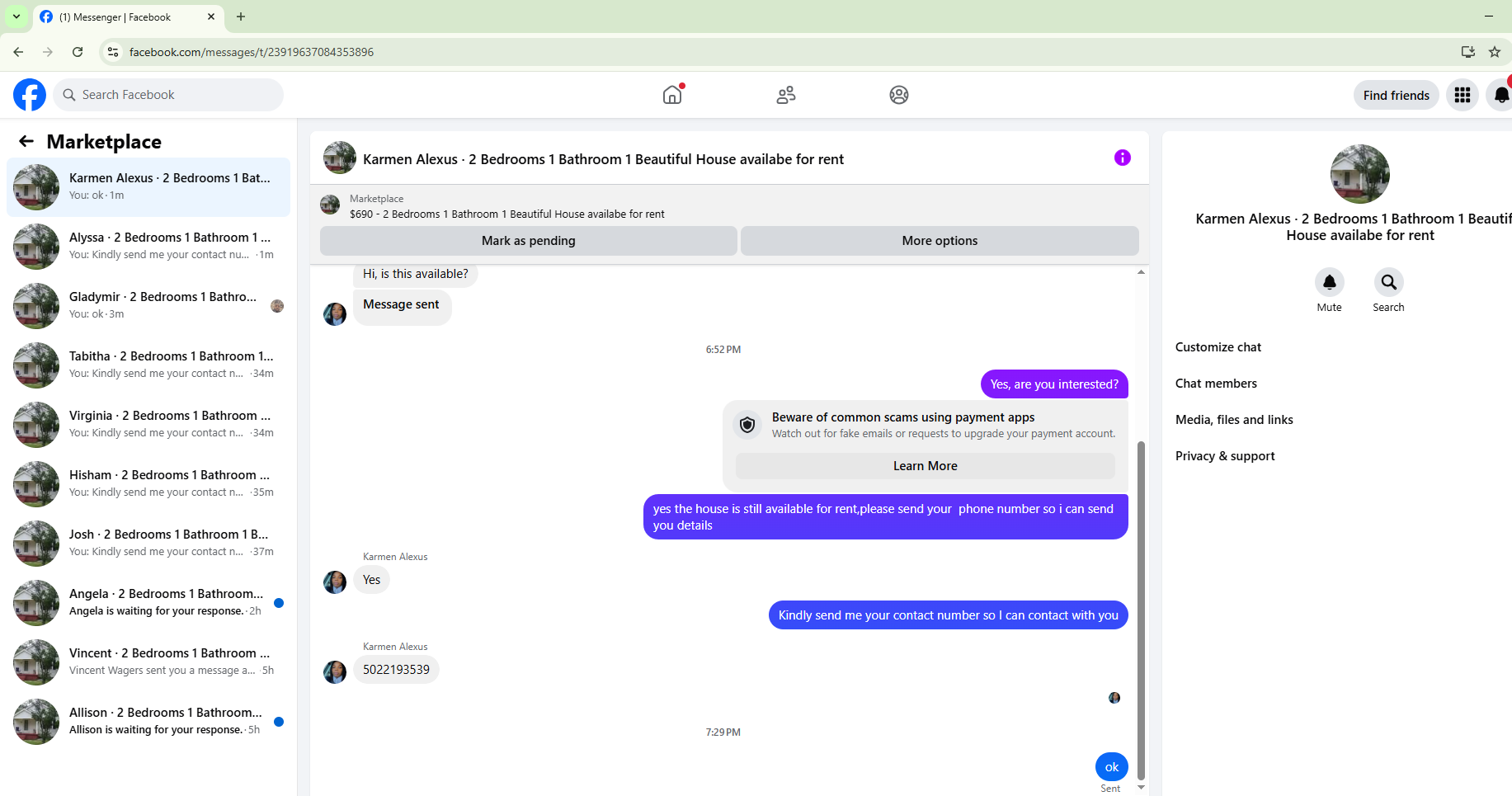The image size is (1512, 796).
Task: Click the Facebook logo icon
Action: click(30, 95)
